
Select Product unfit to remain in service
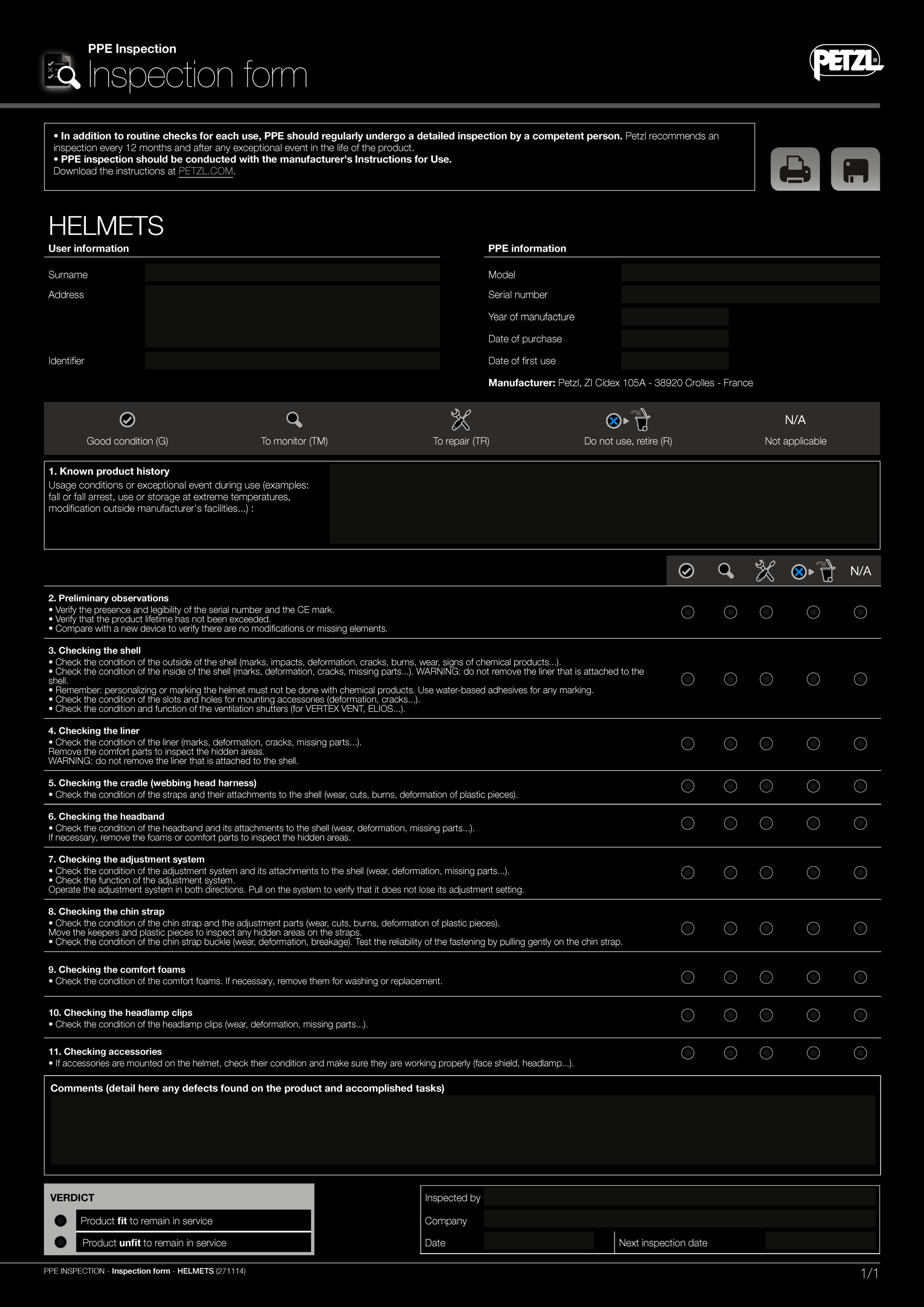click(x=60, y=1242)
